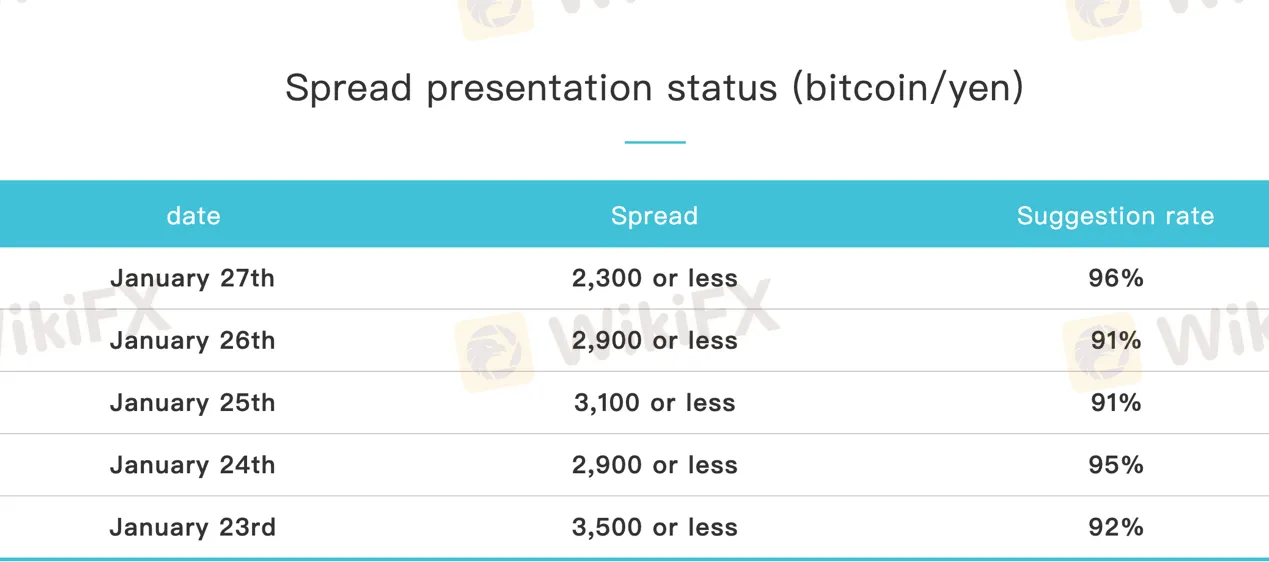Click the spread value for January 24th

654,465
